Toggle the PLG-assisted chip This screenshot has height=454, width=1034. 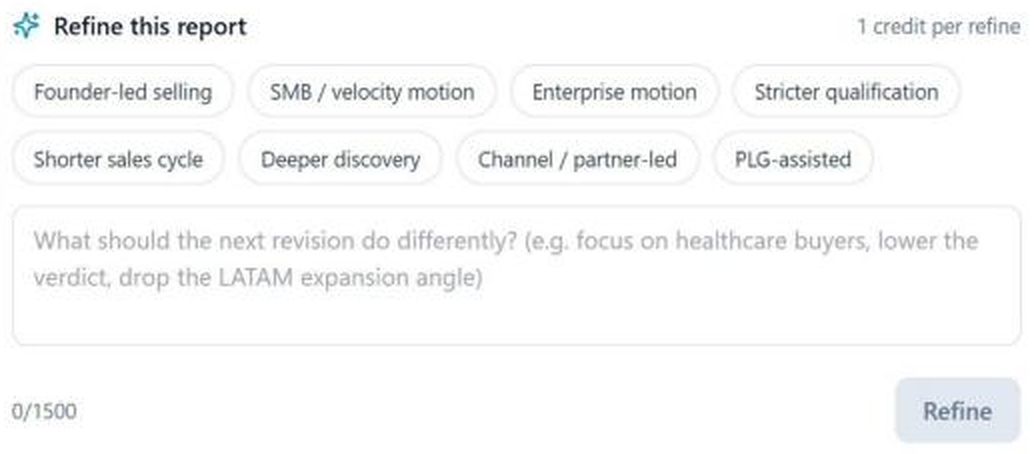(x=793, y=159)
